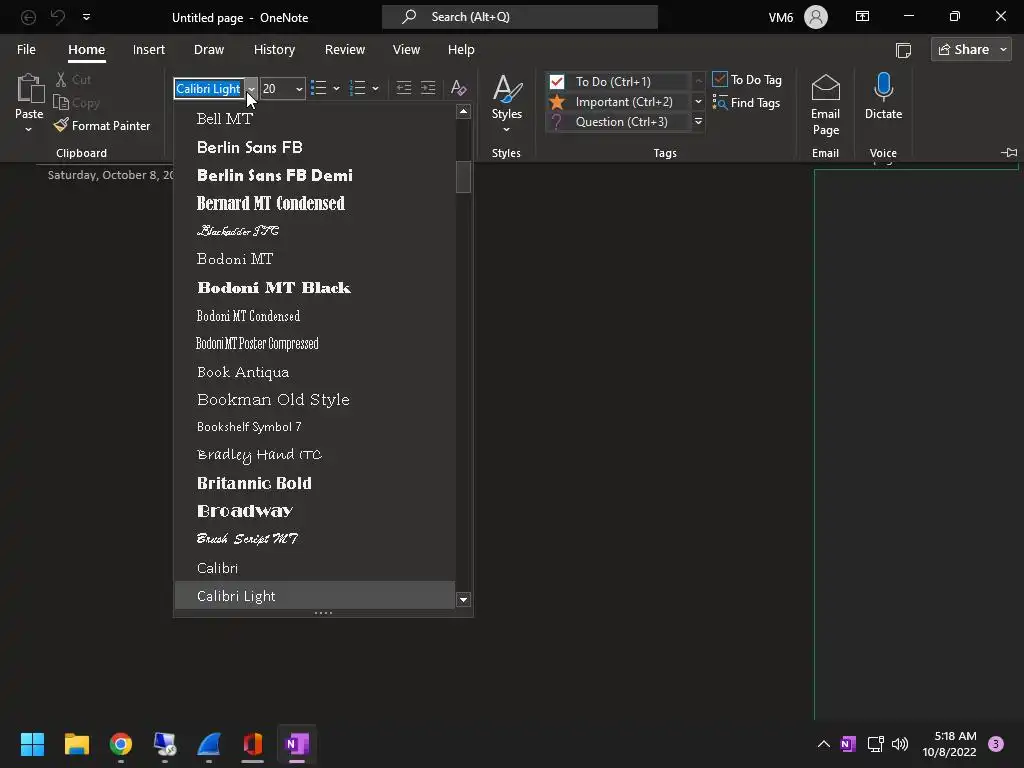
Task: Expand the Tags gallery more arrow
Action: pos(698,121)
